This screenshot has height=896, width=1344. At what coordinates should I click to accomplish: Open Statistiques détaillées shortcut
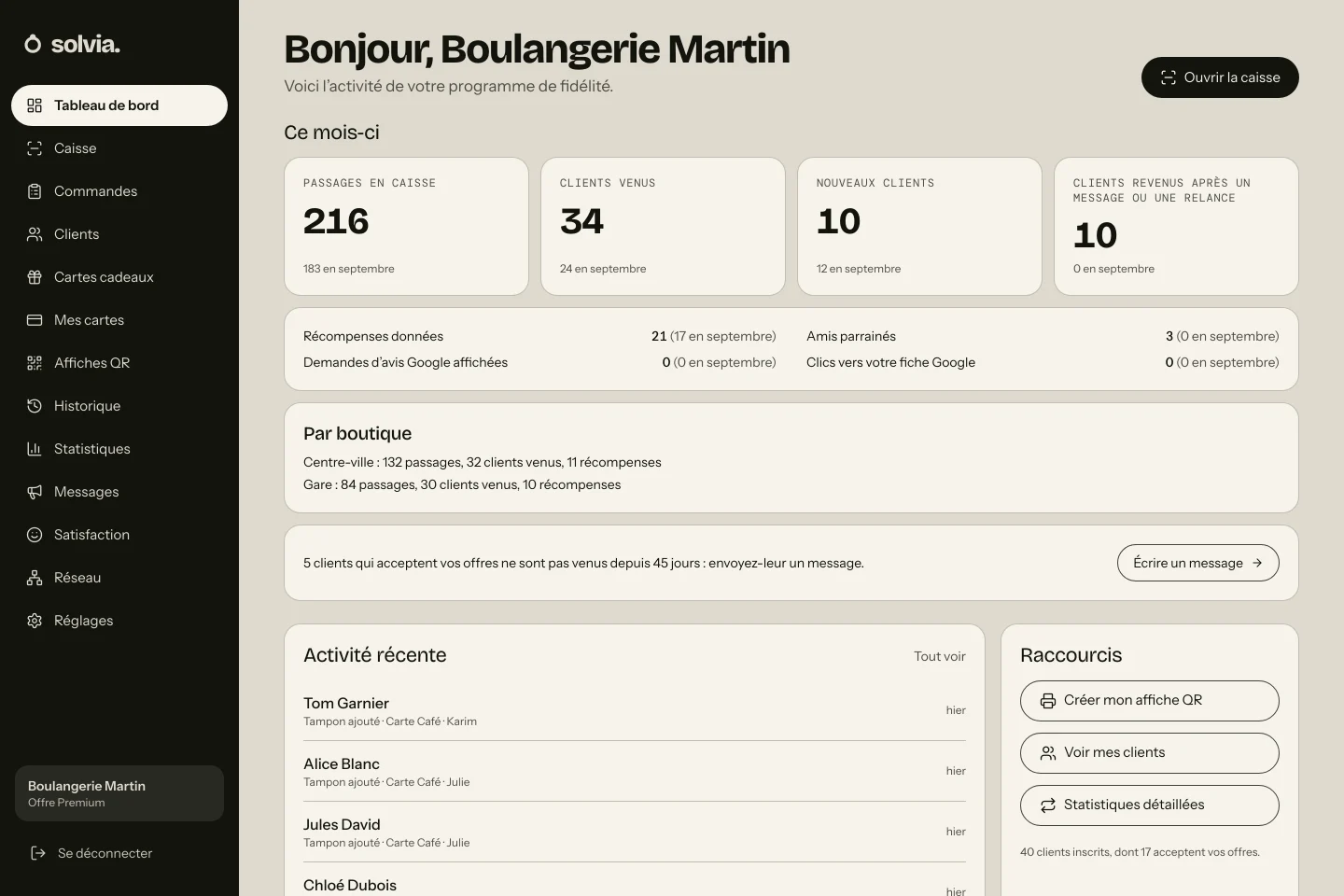(x=1149, y=805)
